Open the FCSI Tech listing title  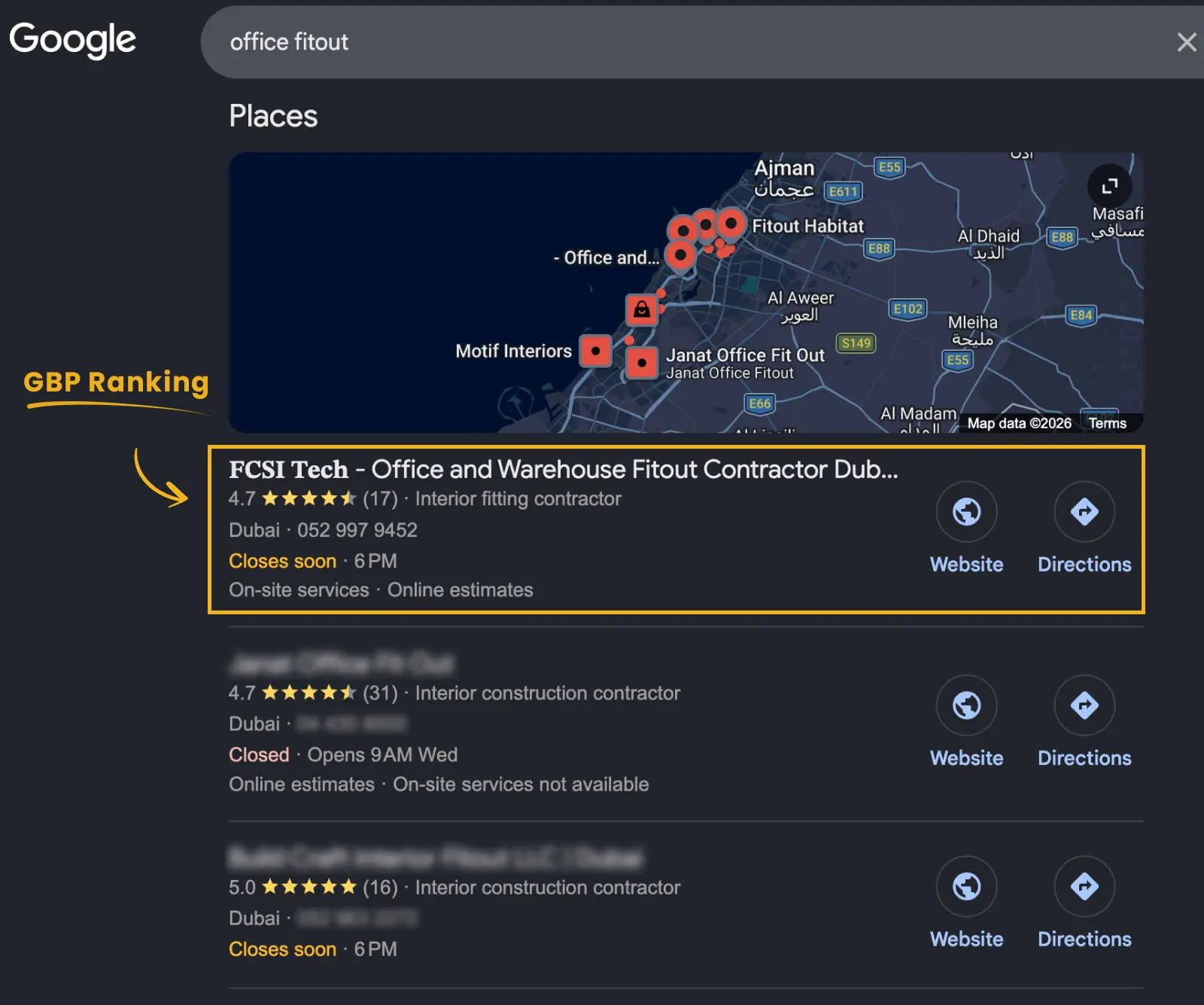click(x=563, y=469)
